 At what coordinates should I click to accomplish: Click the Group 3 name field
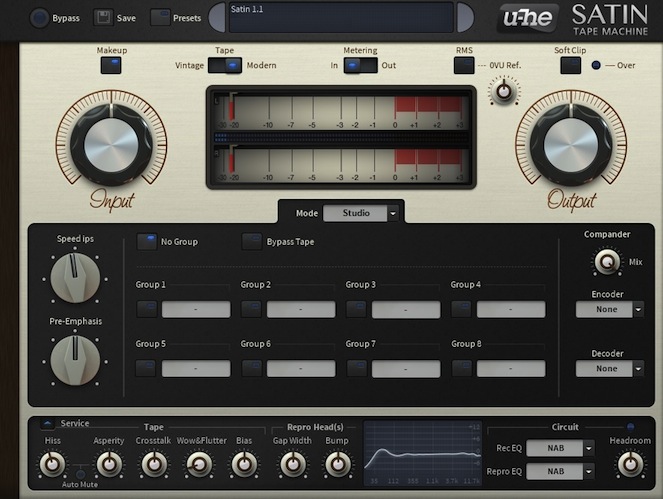point(406,309)
